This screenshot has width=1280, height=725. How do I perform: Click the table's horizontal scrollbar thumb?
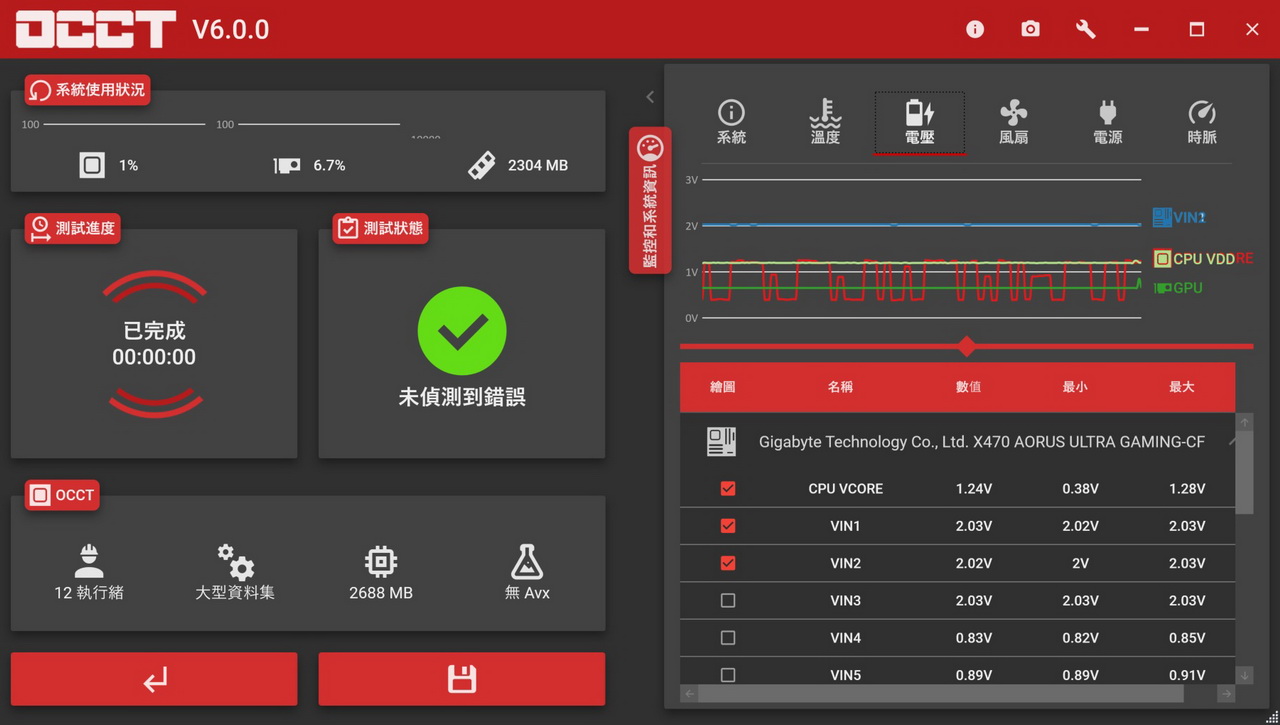coord(941,693)
